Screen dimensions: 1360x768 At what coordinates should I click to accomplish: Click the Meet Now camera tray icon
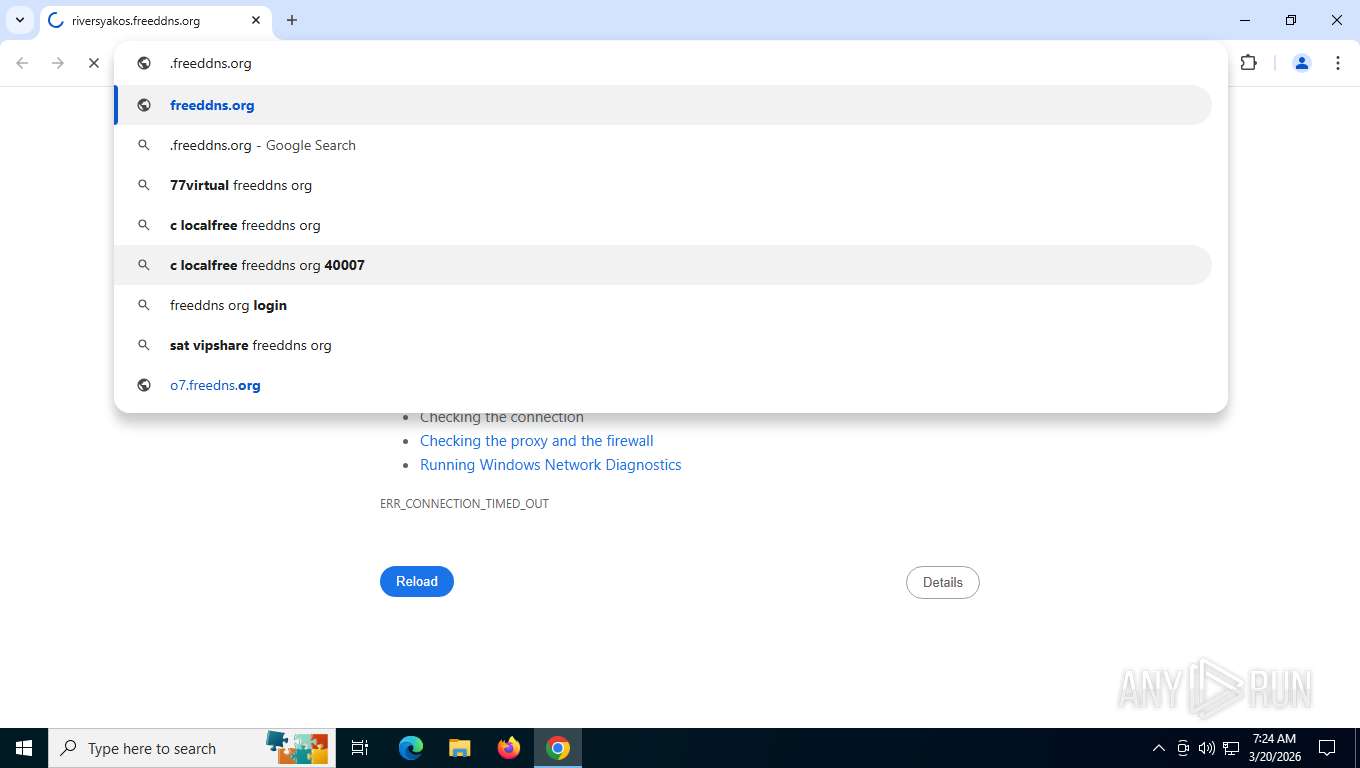coord(1183,748)
